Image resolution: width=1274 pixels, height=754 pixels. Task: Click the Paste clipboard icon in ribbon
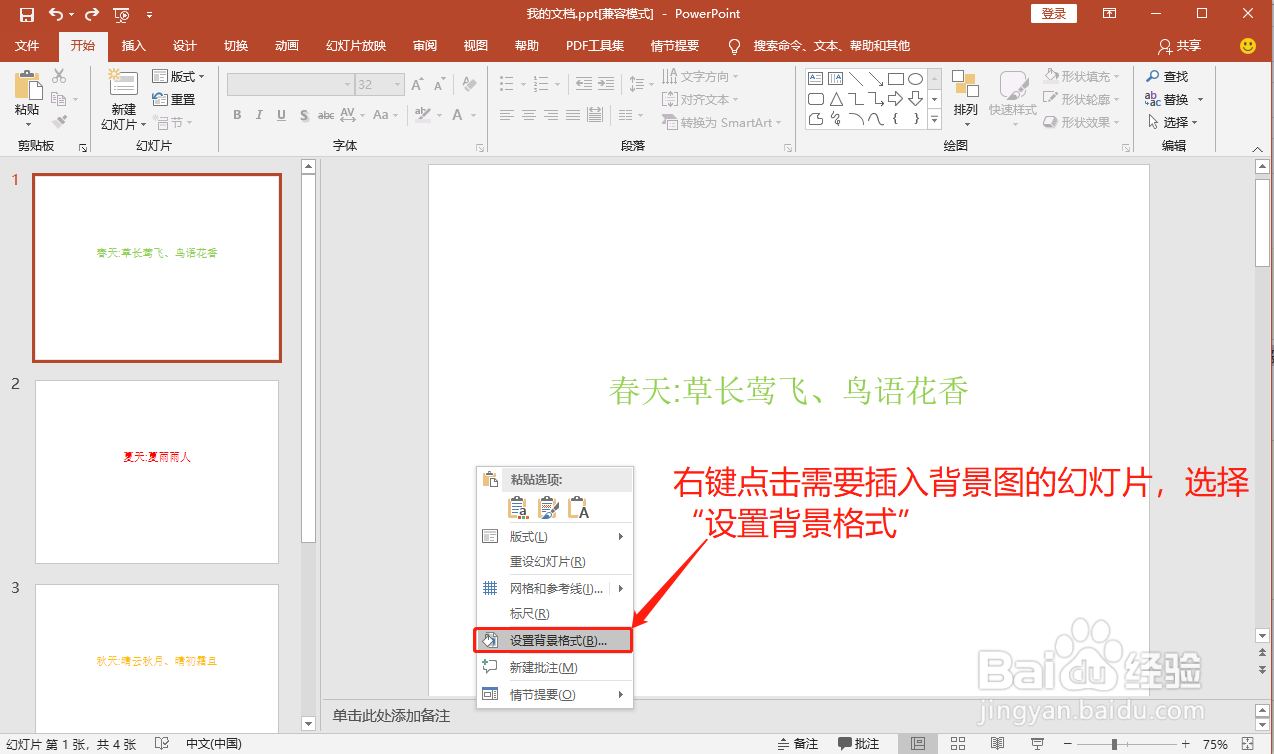(28, 84)
